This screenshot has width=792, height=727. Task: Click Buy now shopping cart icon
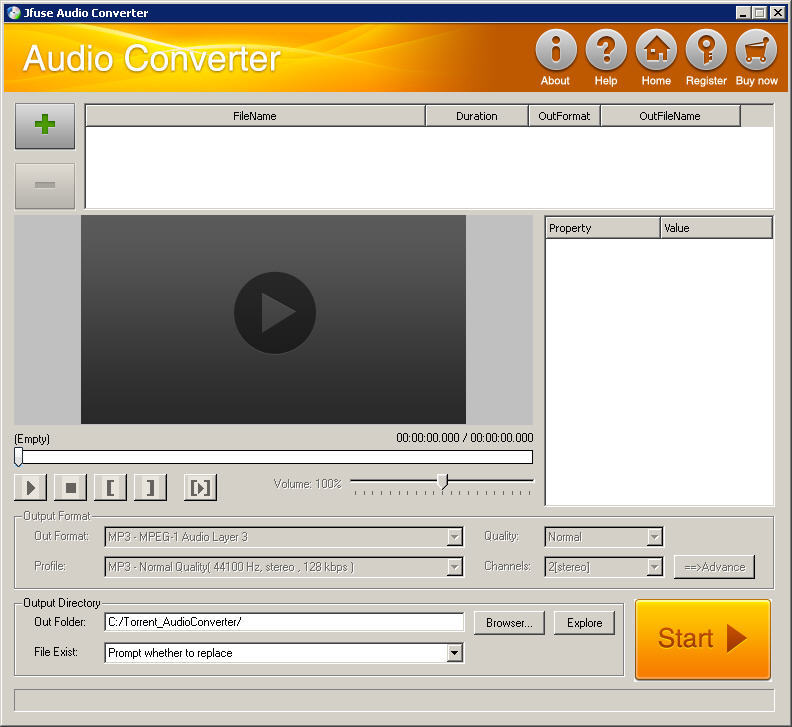click(x=756, y=50)
